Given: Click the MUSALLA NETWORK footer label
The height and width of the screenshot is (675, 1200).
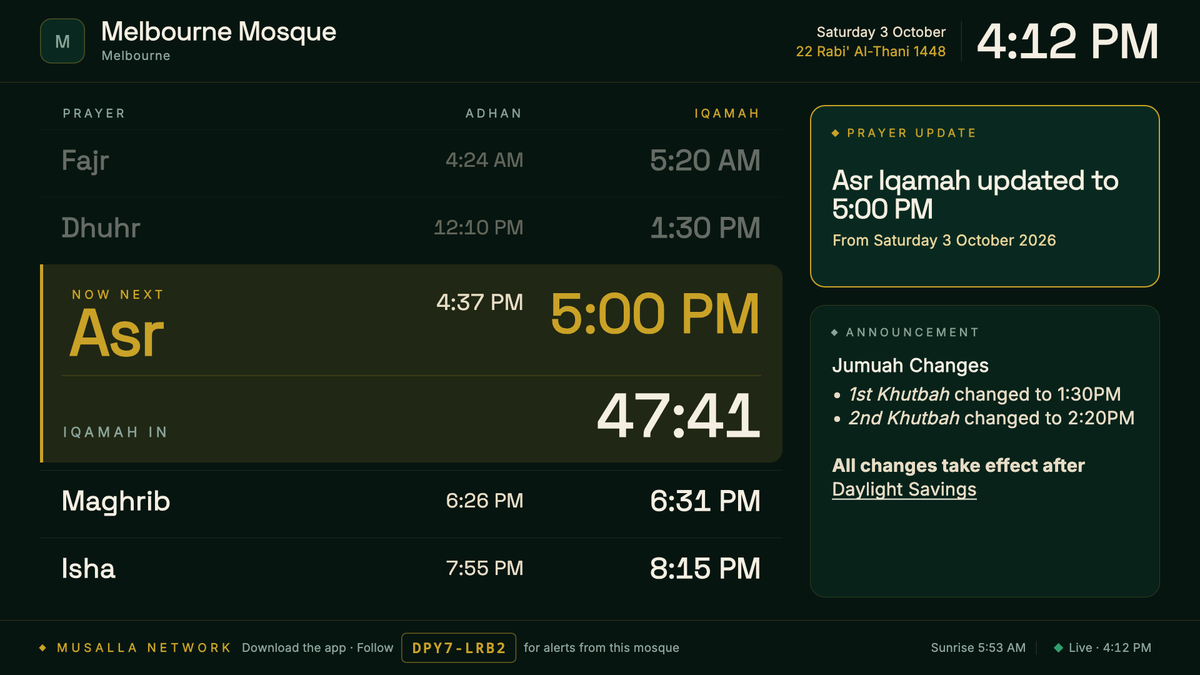Looking at the screenshot, I should point(144,648).
